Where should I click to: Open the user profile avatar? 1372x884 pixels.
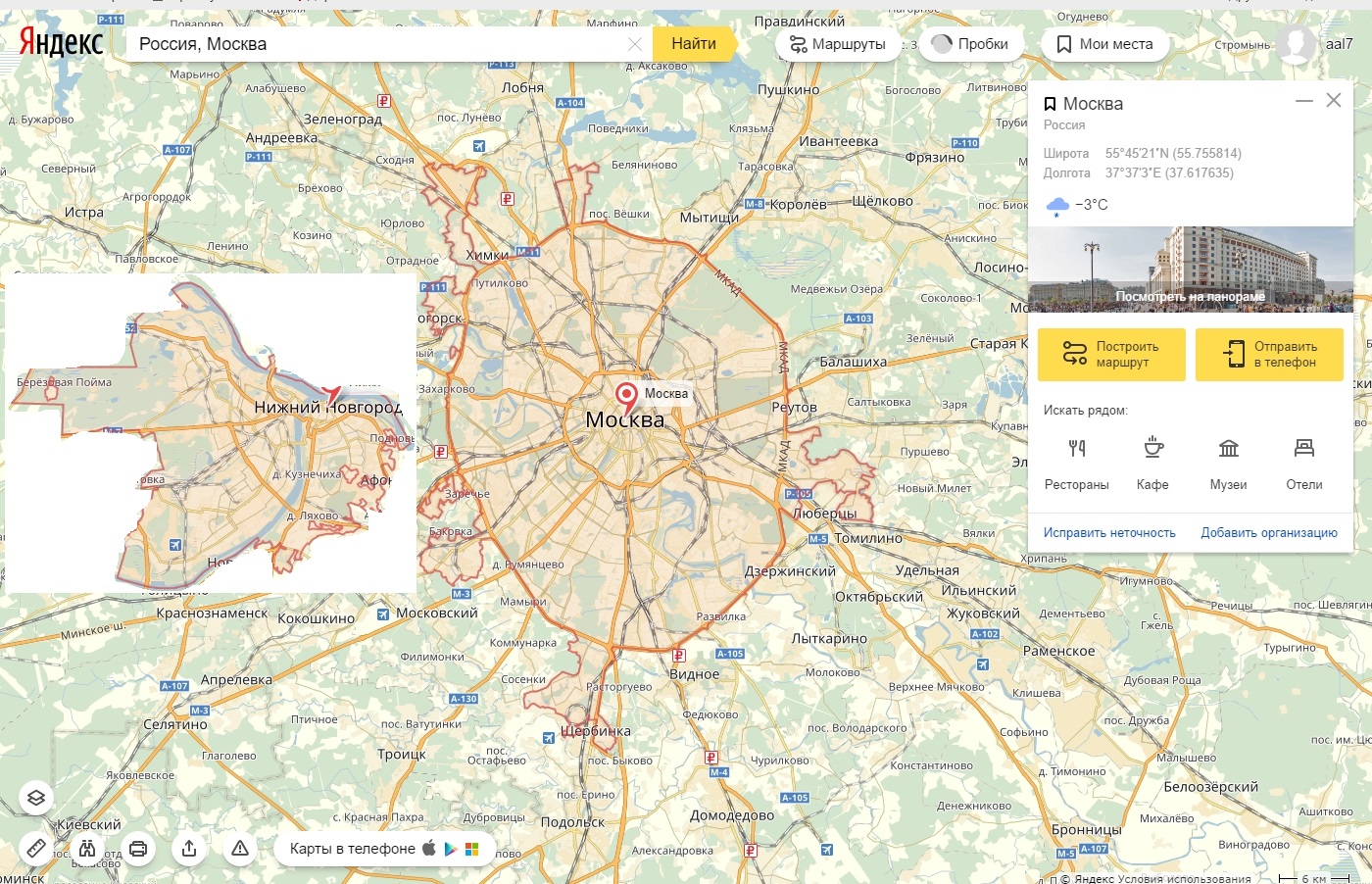(x=1296, y=44)
